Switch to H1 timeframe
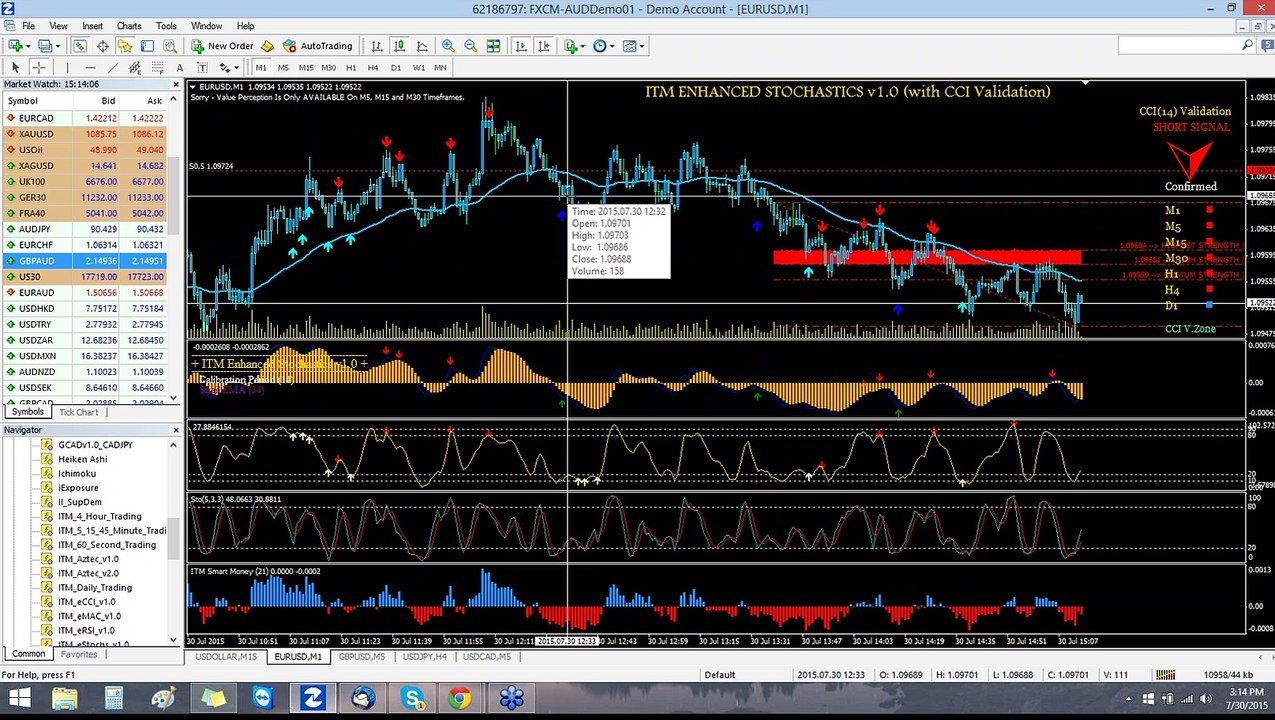 tap(351, 67)
